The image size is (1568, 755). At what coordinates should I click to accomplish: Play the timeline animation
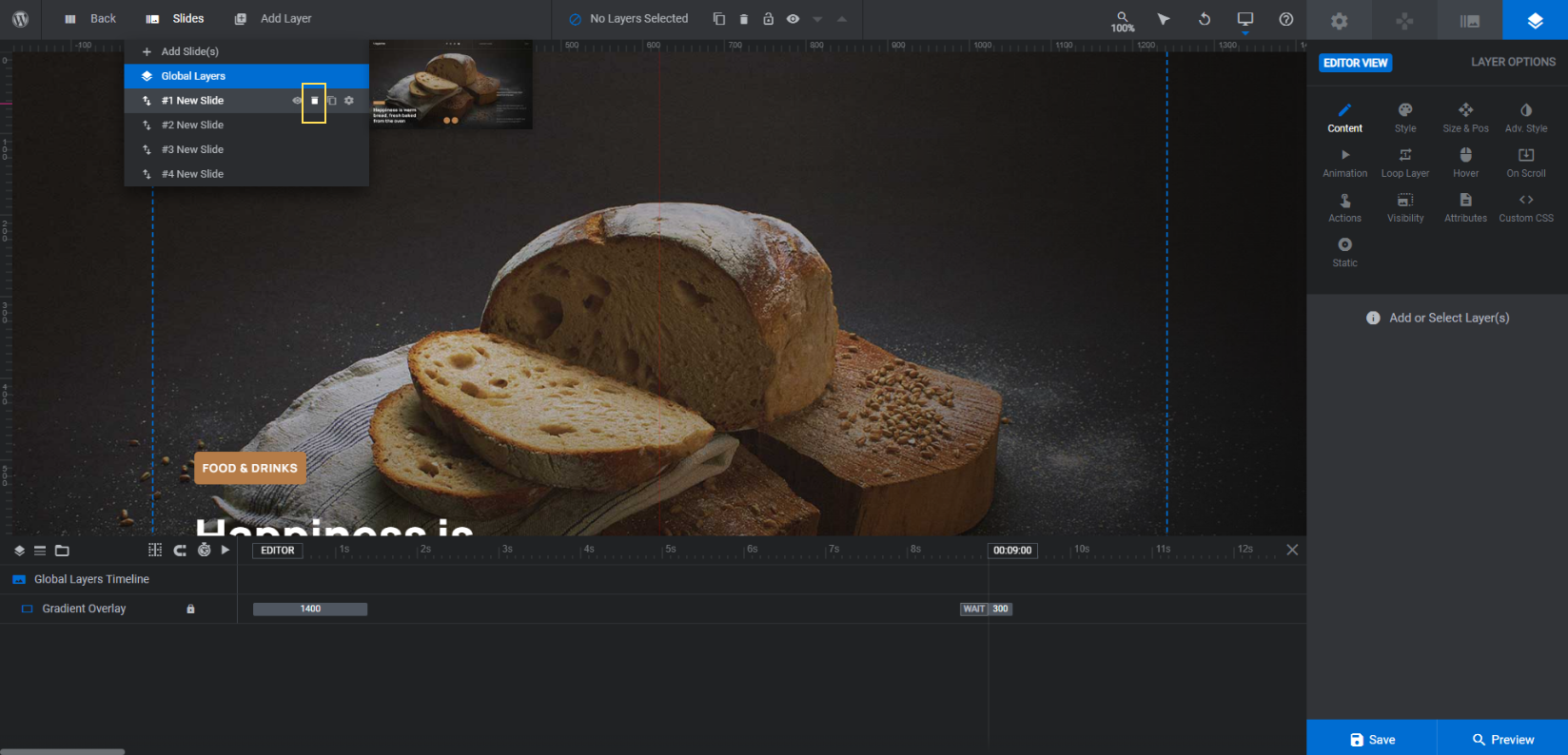(225, 550)
